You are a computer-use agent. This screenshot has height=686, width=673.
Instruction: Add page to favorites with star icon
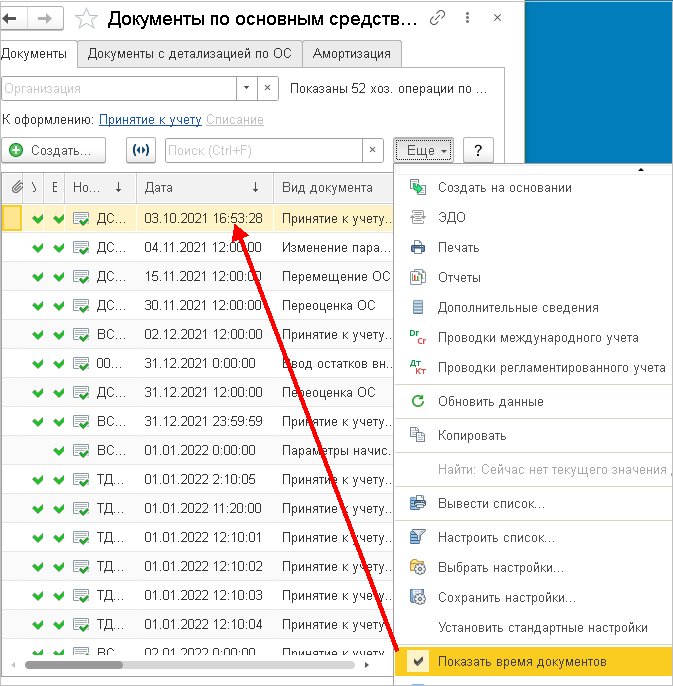point(86,18)
